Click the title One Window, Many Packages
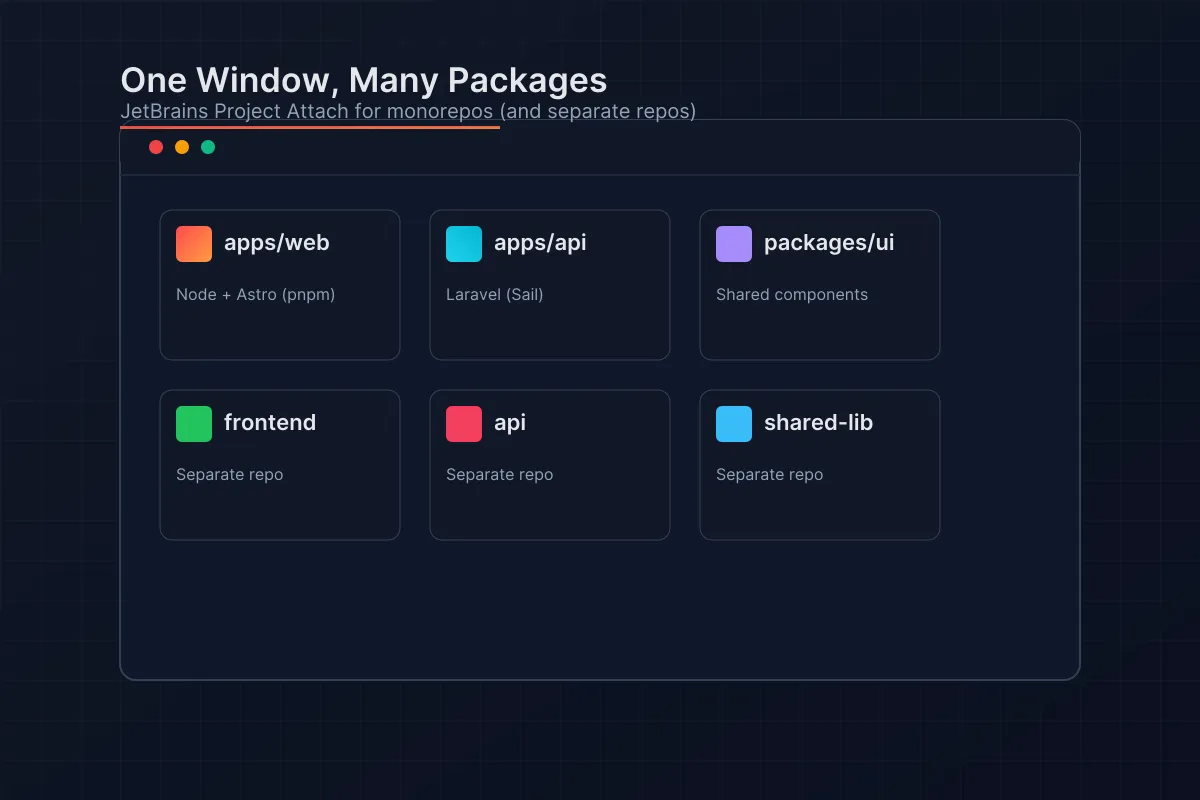The width and height of the screenshot is (1200, 800). point(363,80)
